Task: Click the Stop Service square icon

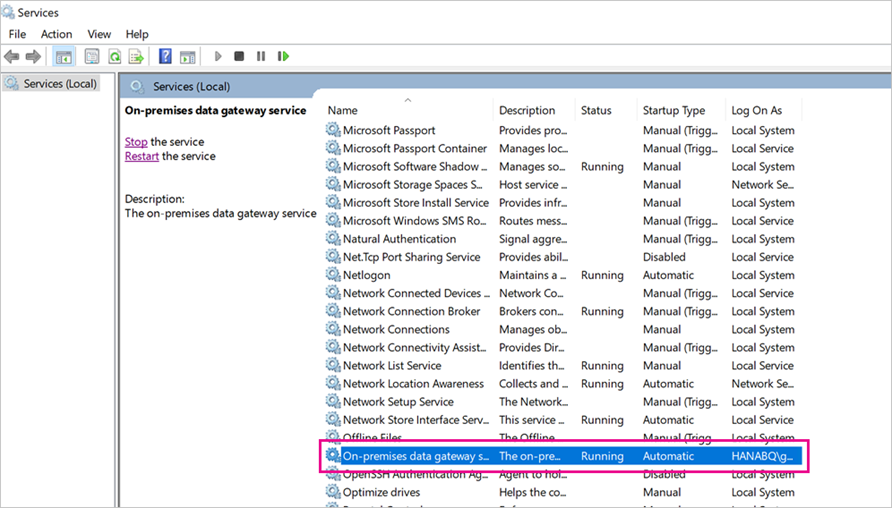Action: tap(239, 57)
